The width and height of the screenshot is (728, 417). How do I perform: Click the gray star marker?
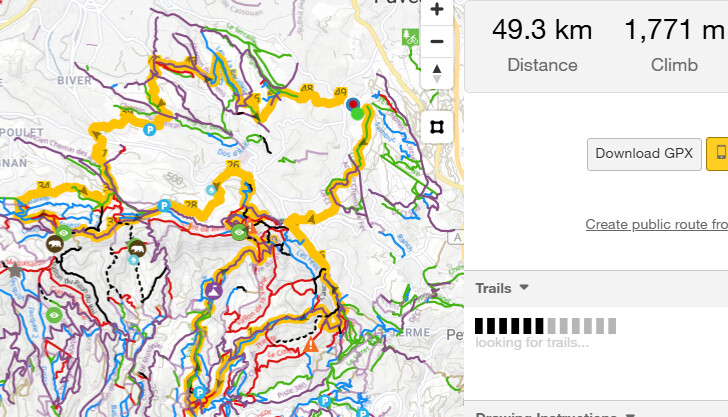click(x=14, y=270)
